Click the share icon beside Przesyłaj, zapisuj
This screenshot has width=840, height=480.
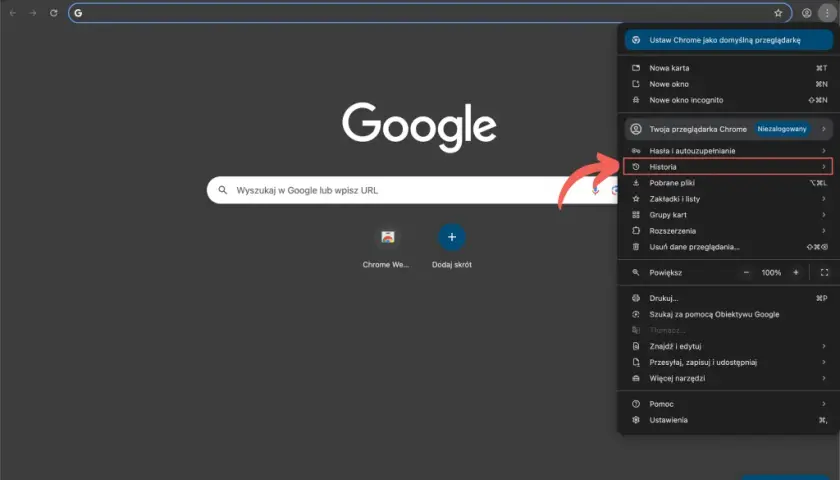pyautogui.click(x=636, y=363)
